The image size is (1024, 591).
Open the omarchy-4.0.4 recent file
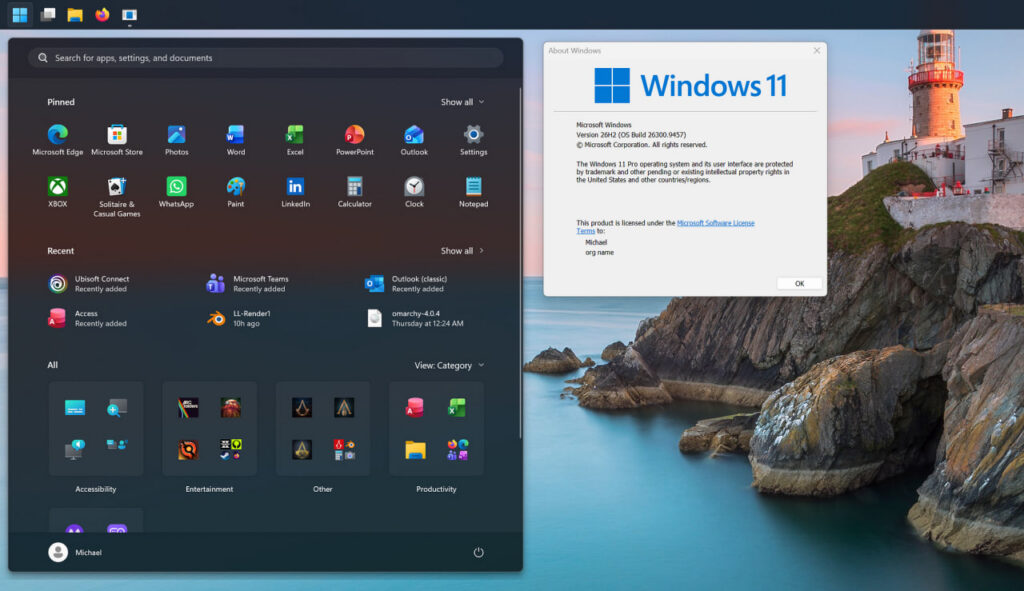[415, 318]
